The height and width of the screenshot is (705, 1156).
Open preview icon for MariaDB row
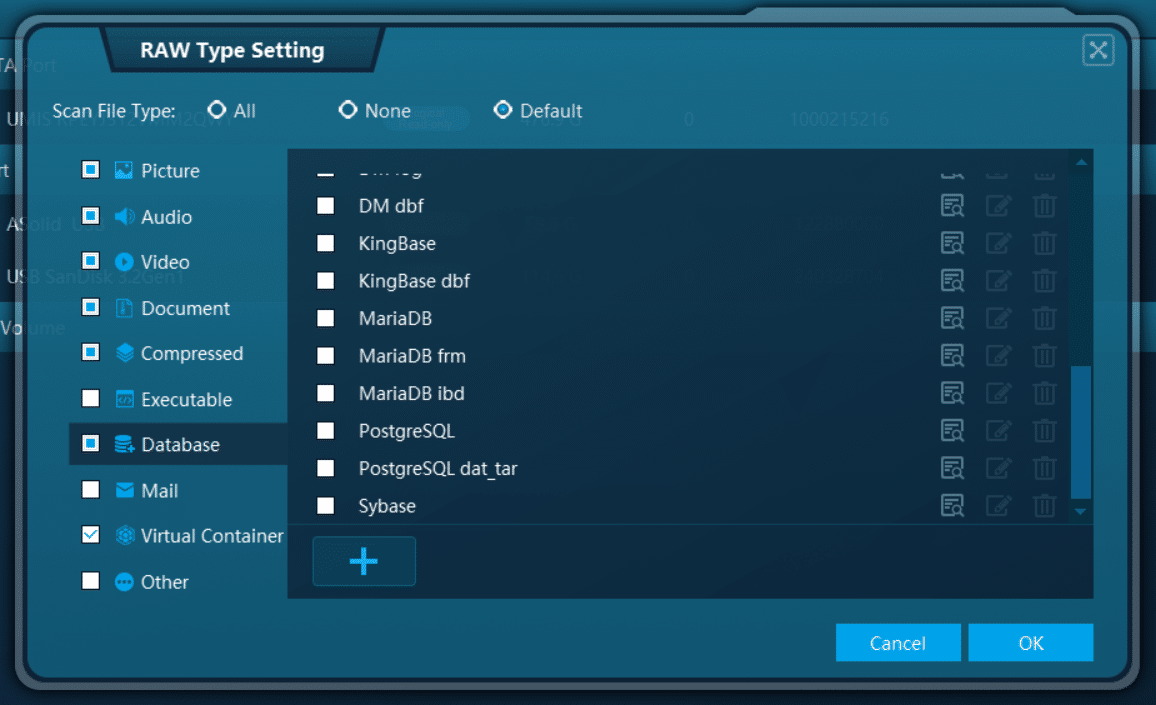(952, 319)
